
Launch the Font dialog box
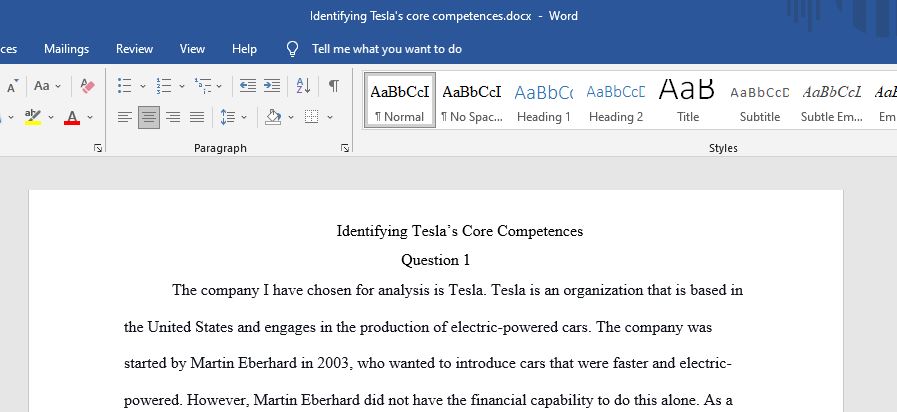[x=98, y=148]
